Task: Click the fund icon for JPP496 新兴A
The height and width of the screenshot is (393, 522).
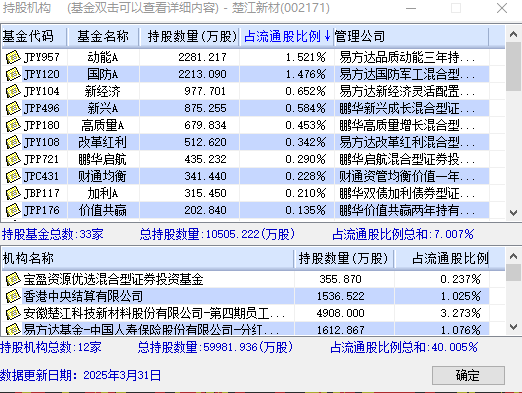Action: point(13,108)
